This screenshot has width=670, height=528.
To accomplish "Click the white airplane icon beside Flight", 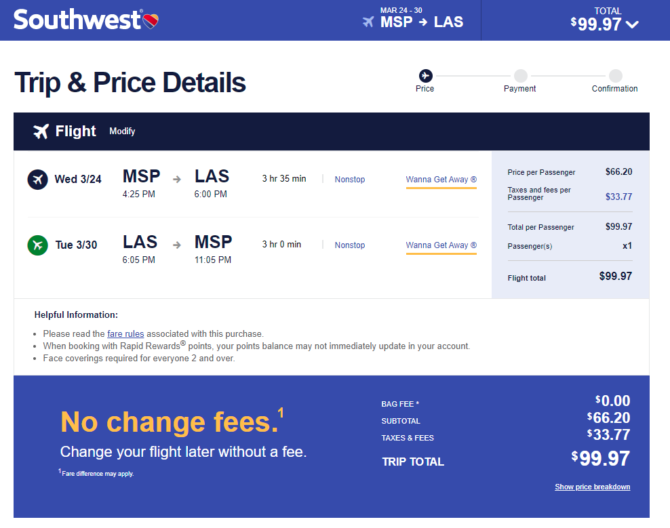I will [41, 131].
